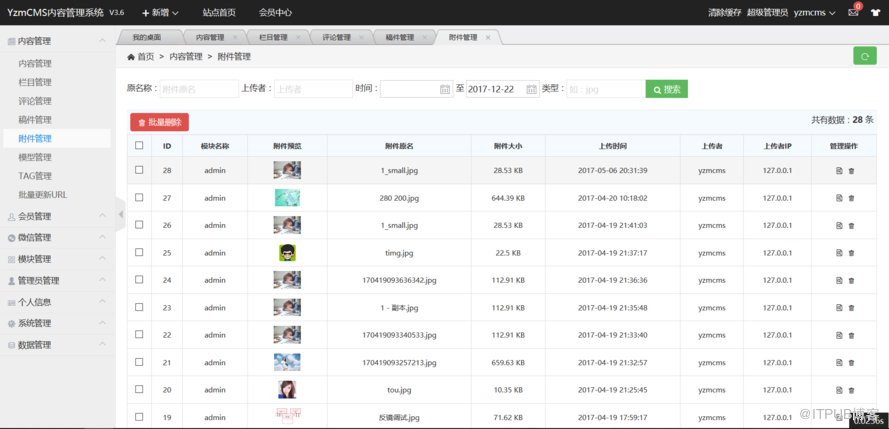Image resolution: width=889 pixels, height=429 pixels.
Task: Delete 170419093636342.jpg attachment
Action: (x=851, y=280)
